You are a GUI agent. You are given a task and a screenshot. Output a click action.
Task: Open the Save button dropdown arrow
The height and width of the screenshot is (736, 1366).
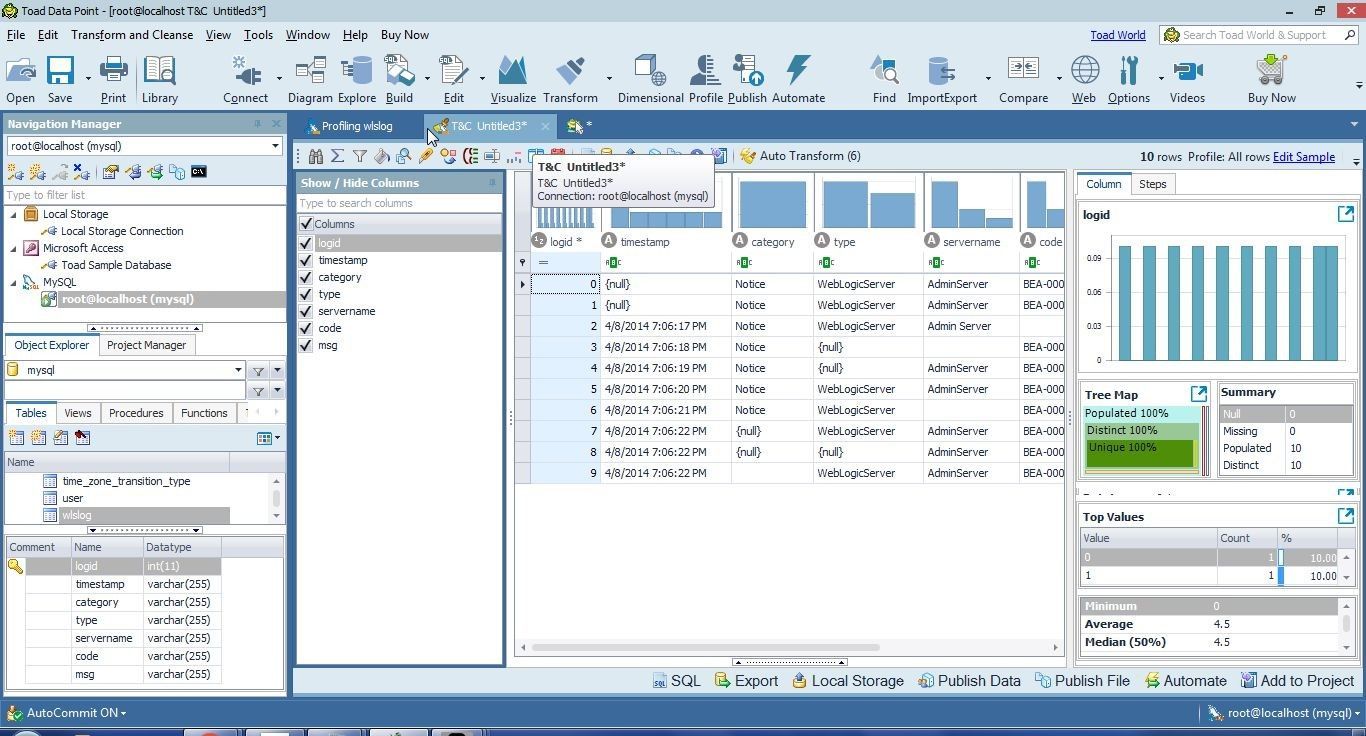tap(88, 78)
